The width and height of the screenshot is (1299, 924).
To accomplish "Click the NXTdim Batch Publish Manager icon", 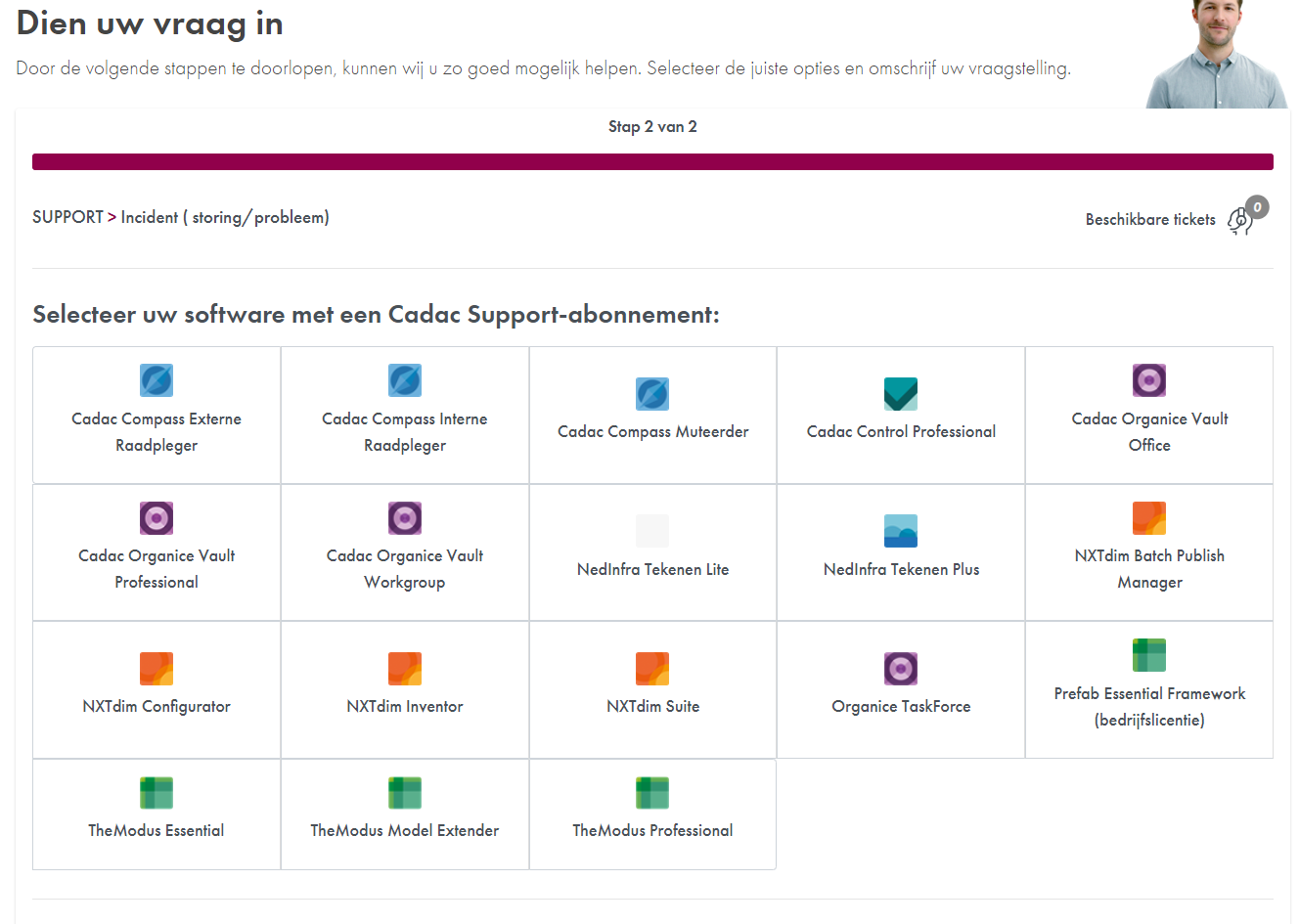I will click(1149, 518).
